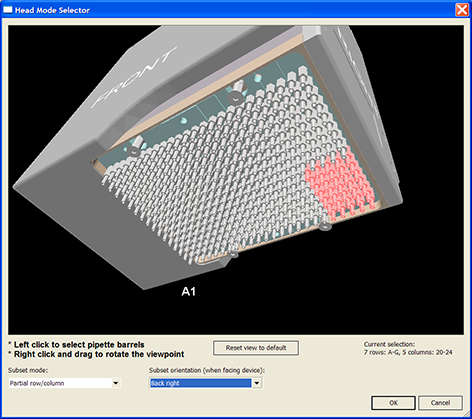Image resolution: width=472 pixels, height=419 pixels.
Task: Click the bottom-right screw below the red barrels
Action: click(x=325, y=227)
